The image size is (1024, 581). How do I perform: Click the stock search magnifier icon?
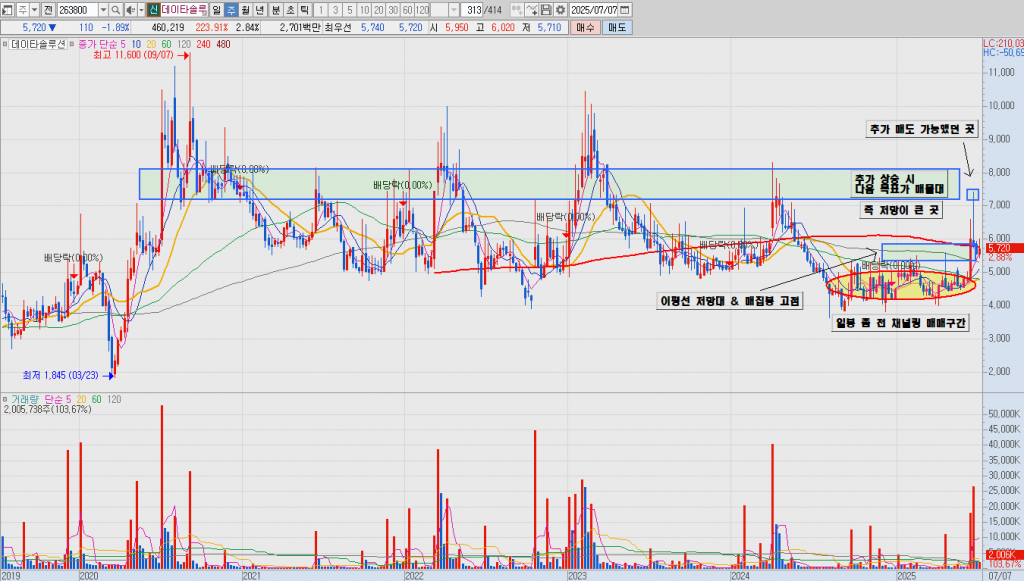pos(116,9)
